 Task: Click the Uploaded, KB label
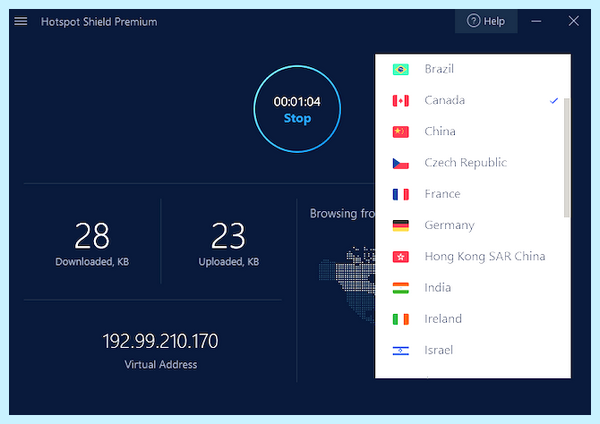[228, 262]
